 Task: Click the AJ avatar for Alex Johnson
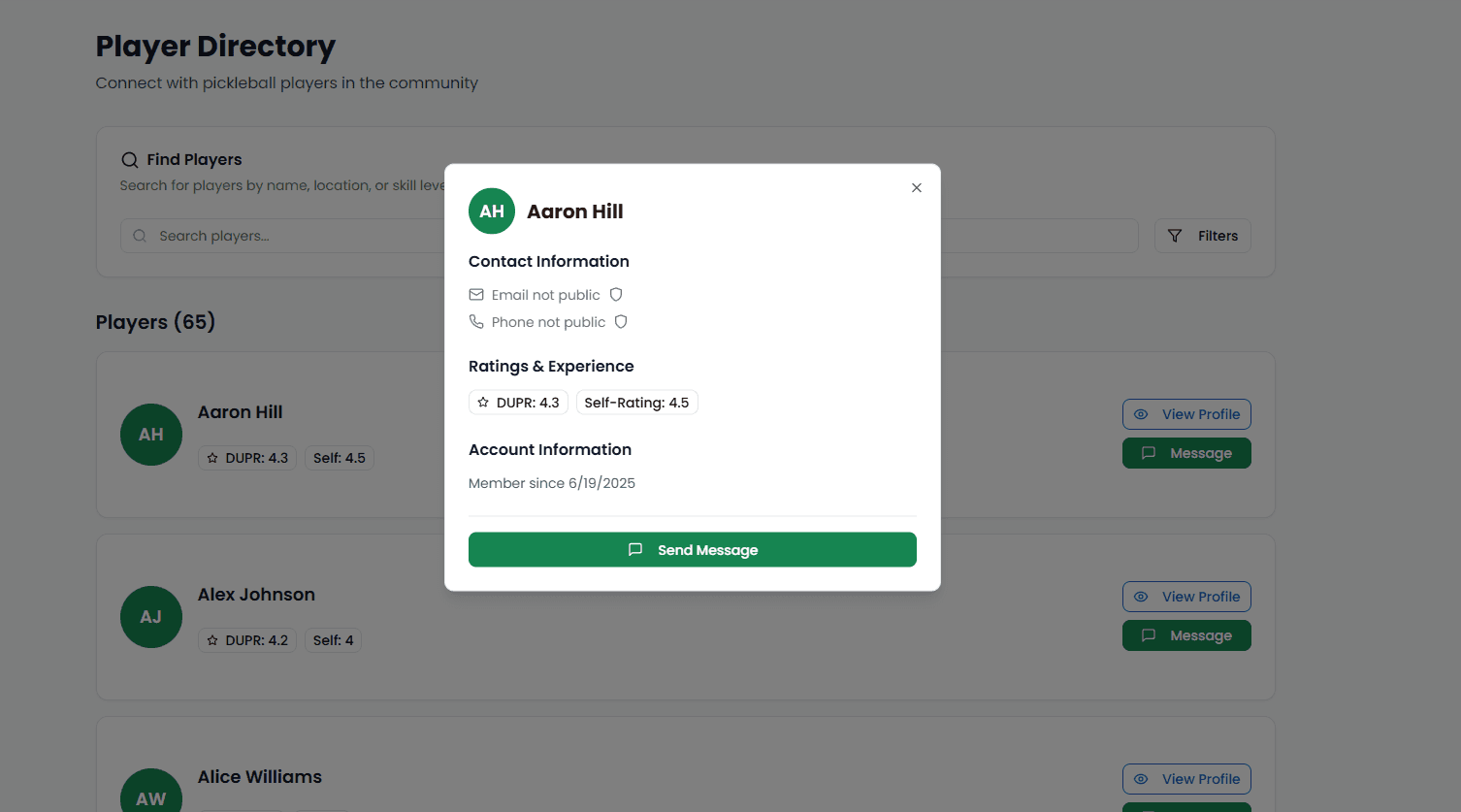tap(151, 617)
